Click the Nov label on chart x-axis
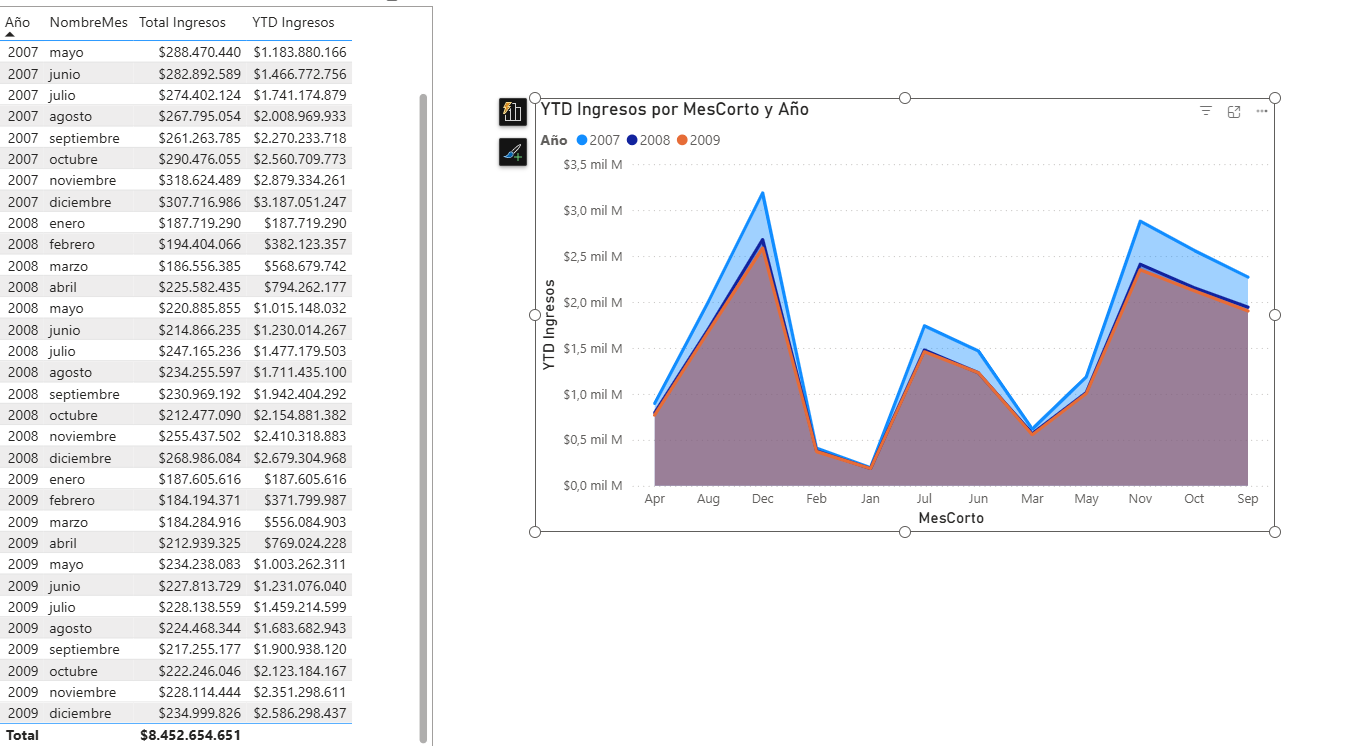 pyautogui.click(x=1140, y=498)
